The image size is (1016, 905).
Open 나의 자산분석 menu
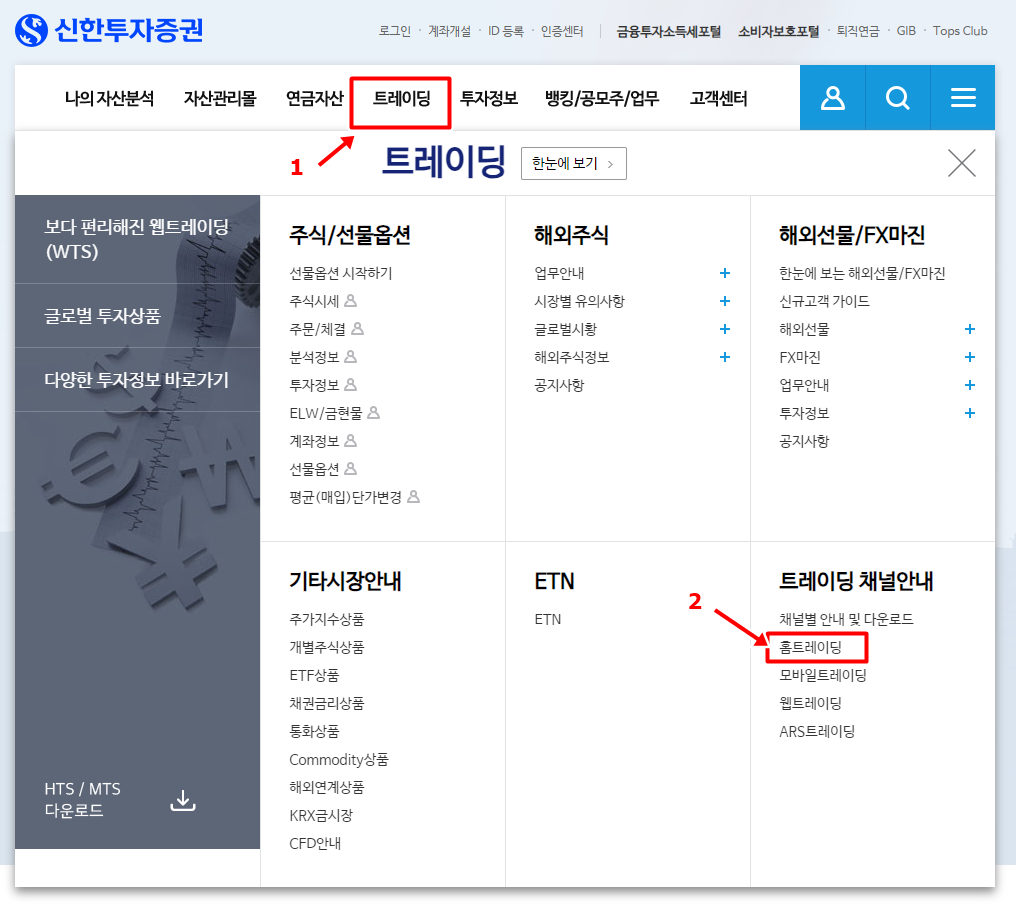109,98
